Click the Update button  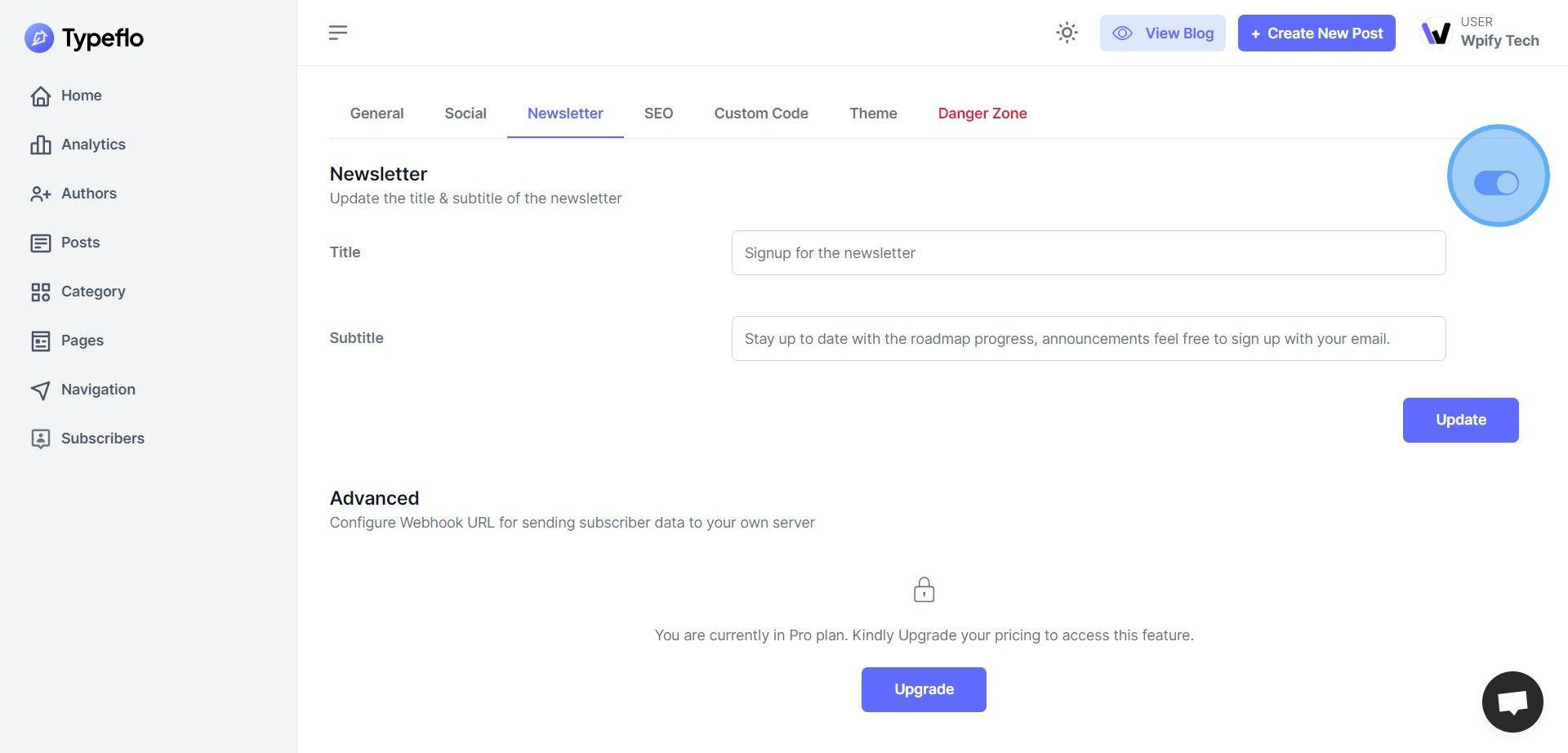[1460, 420]
